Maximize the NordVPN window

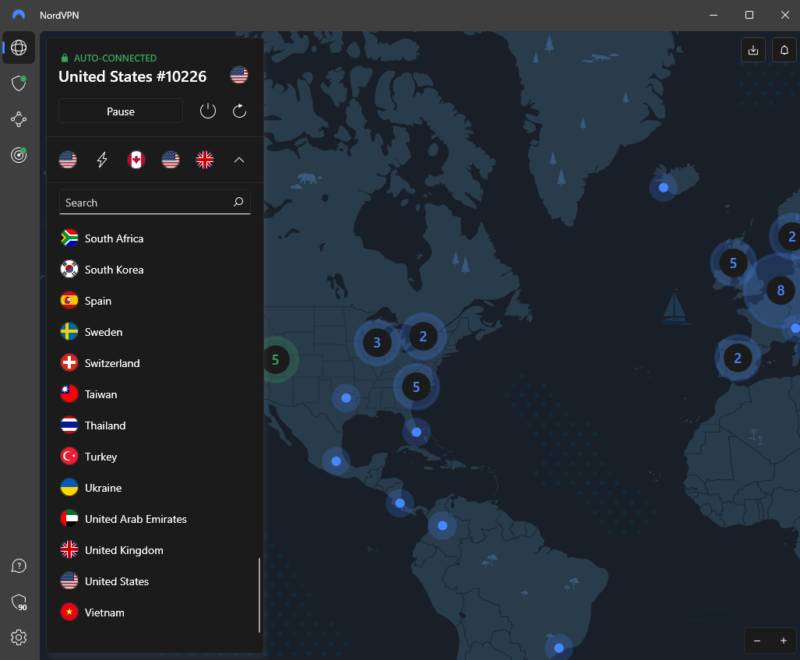[x=749, y=15]
